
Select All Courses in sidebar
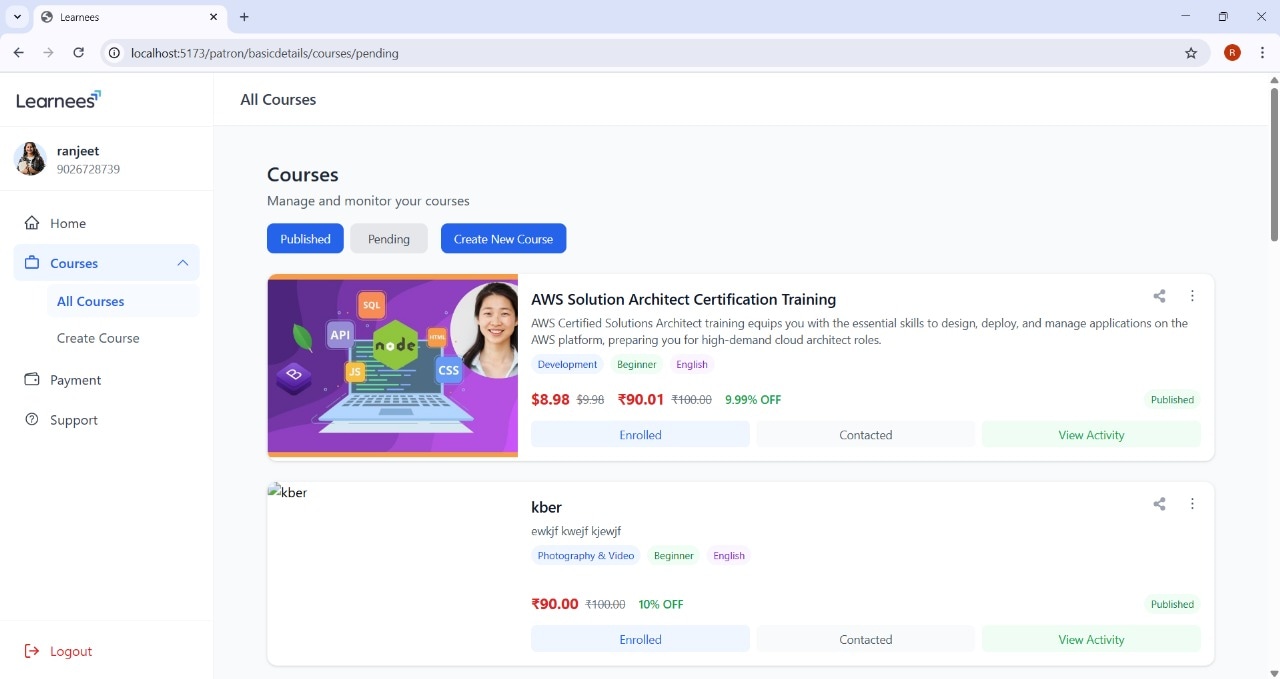pyautogui.click(x=91, y=301)
